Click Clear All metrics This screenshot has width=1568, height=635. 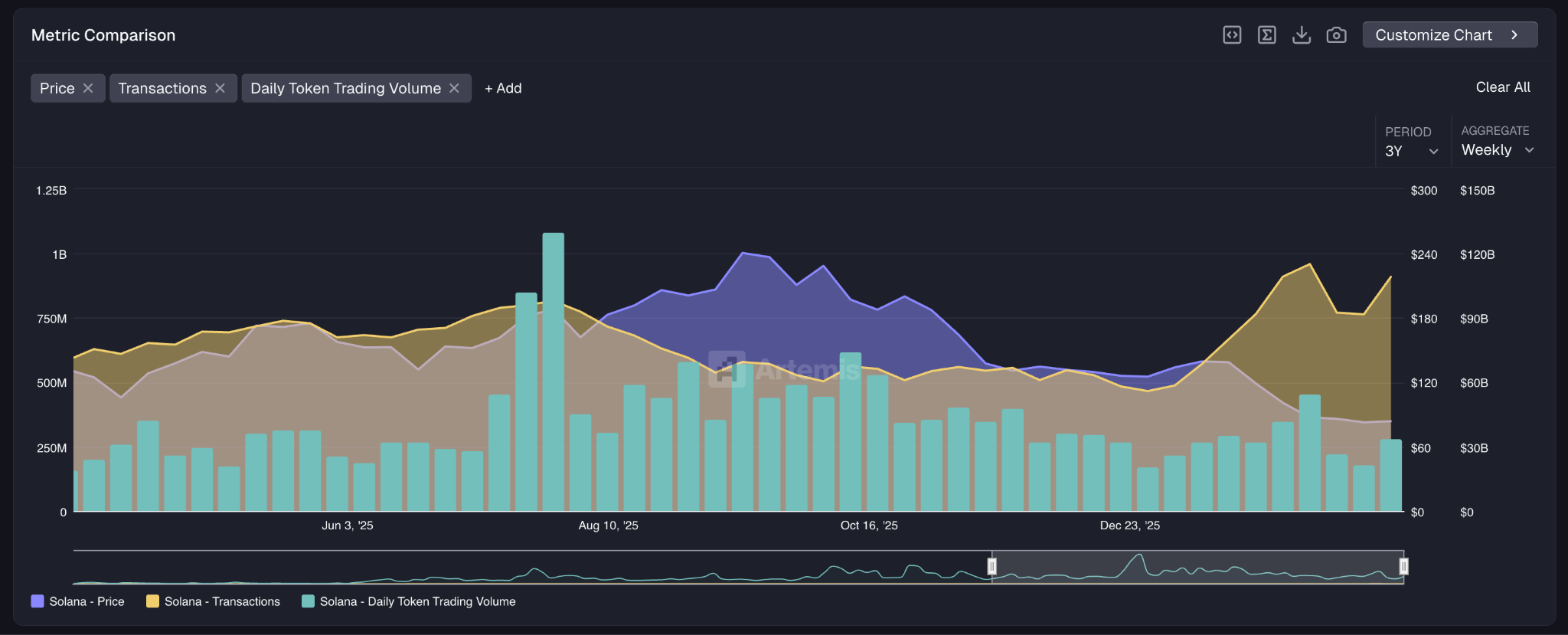click(x=1502, y=87)
